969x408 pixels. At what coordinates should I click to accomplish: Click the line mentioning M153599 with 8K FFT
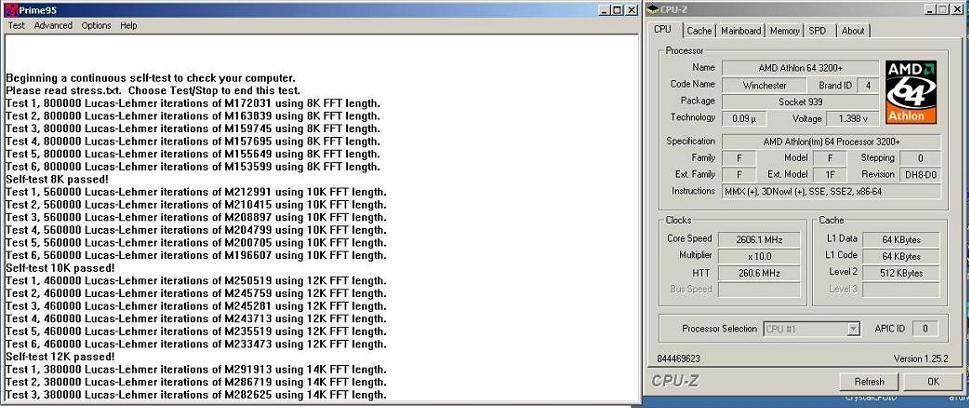(x=193, y=167)
